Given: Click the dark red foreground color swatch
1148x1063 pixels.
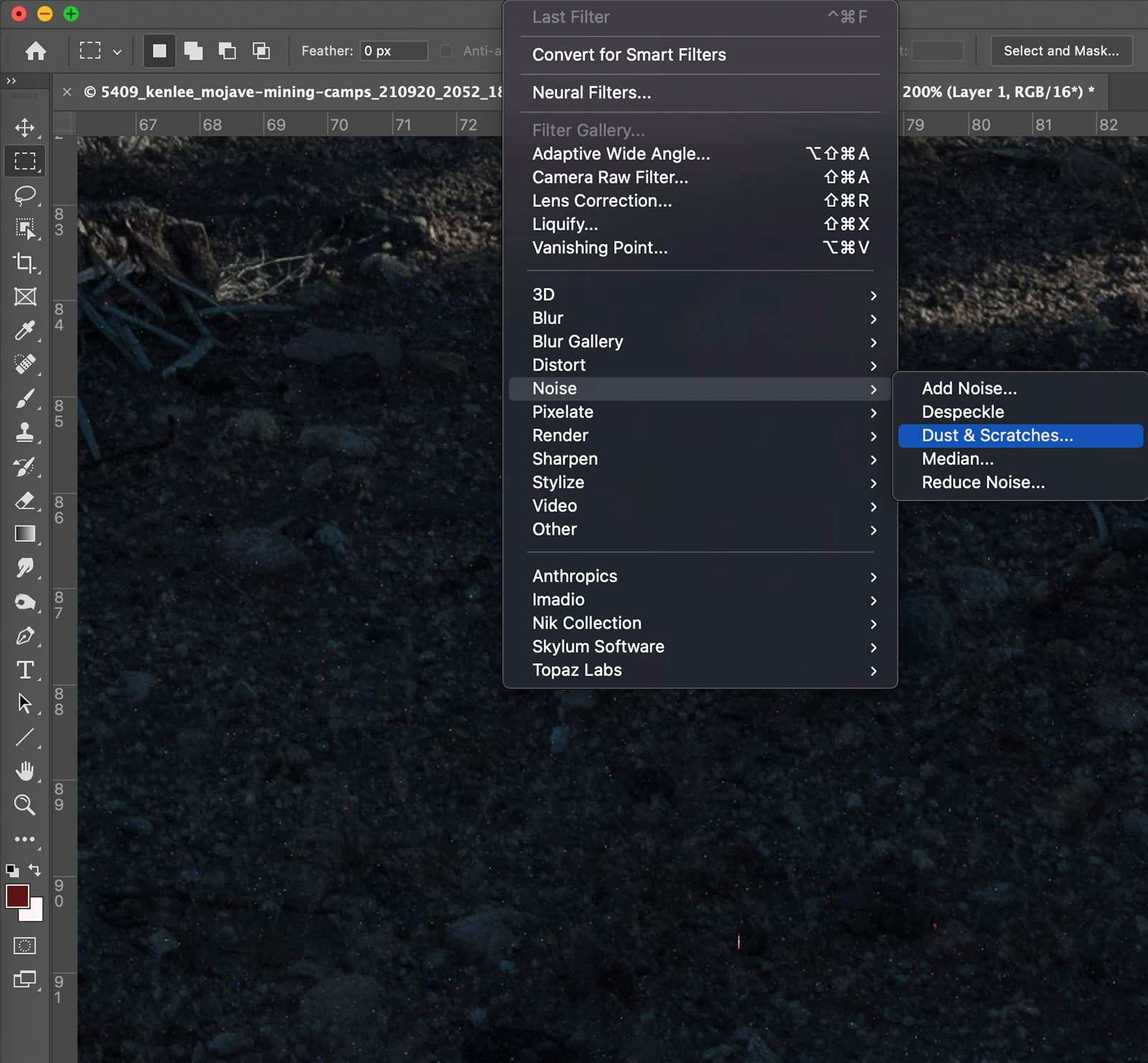Looking at the screenshot, I should coord(17,896).
